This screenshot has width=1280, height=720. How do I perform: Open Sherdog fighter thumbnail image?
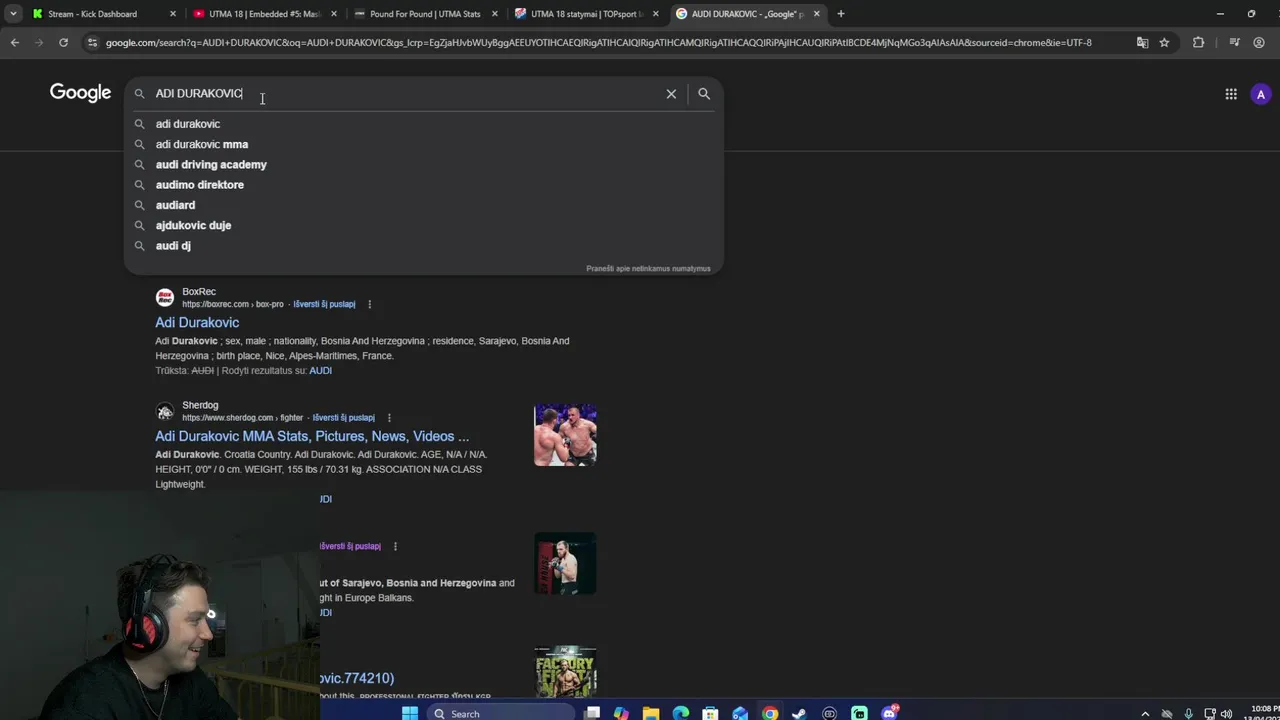565,435
